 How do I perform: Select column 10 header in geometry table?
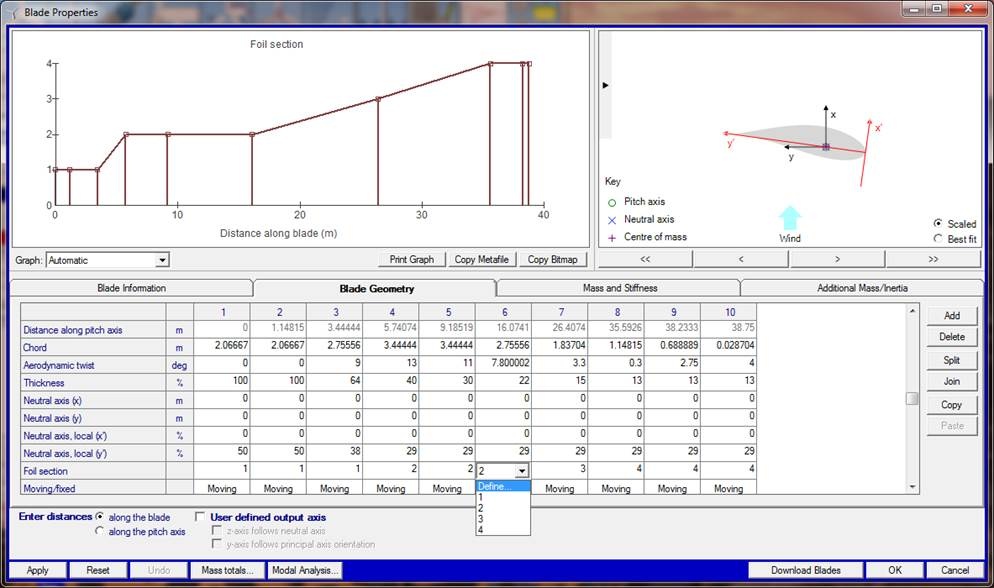coord(729,312)
